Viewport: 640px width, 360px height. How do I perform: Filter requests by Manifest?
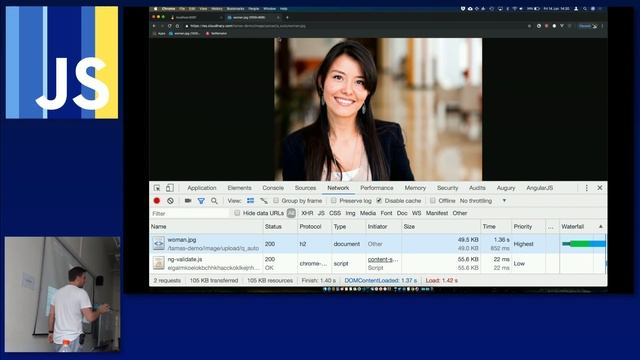(x=437, y=213)
